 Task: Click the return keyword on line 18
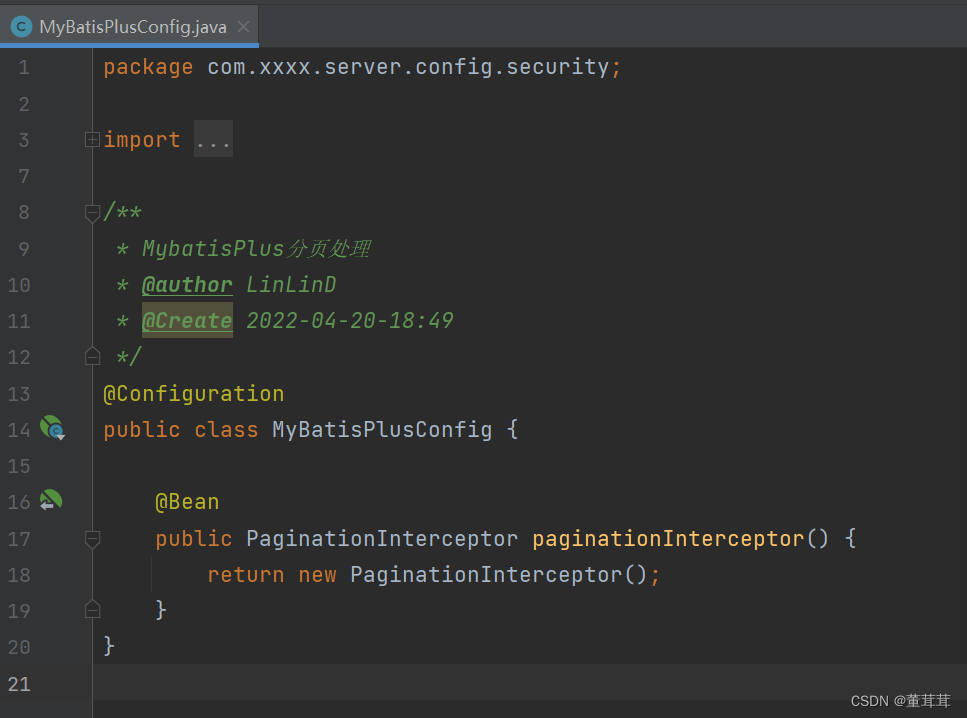point(246,575)
